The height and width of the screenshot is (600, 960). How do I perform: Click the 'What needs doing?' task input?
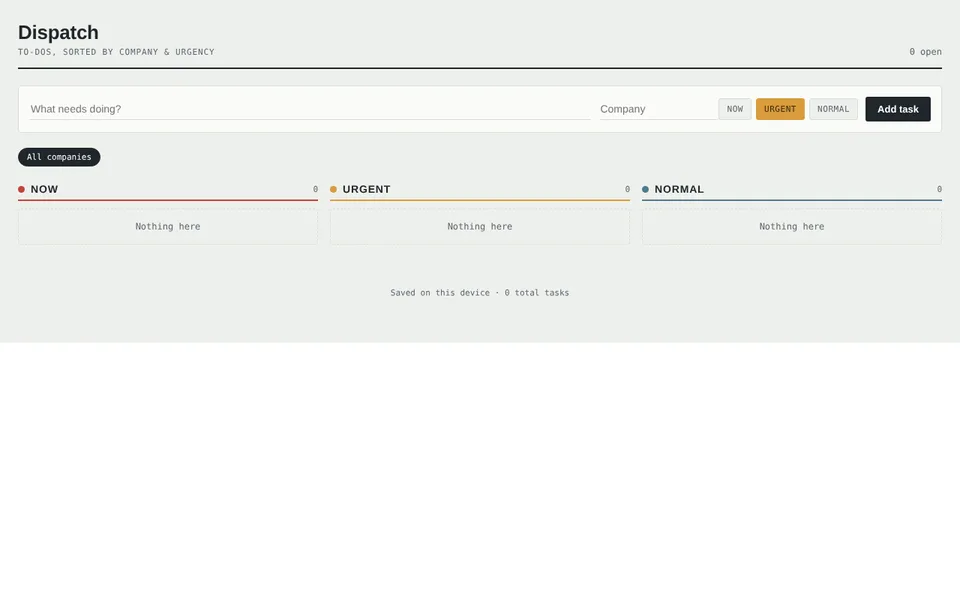310,109
